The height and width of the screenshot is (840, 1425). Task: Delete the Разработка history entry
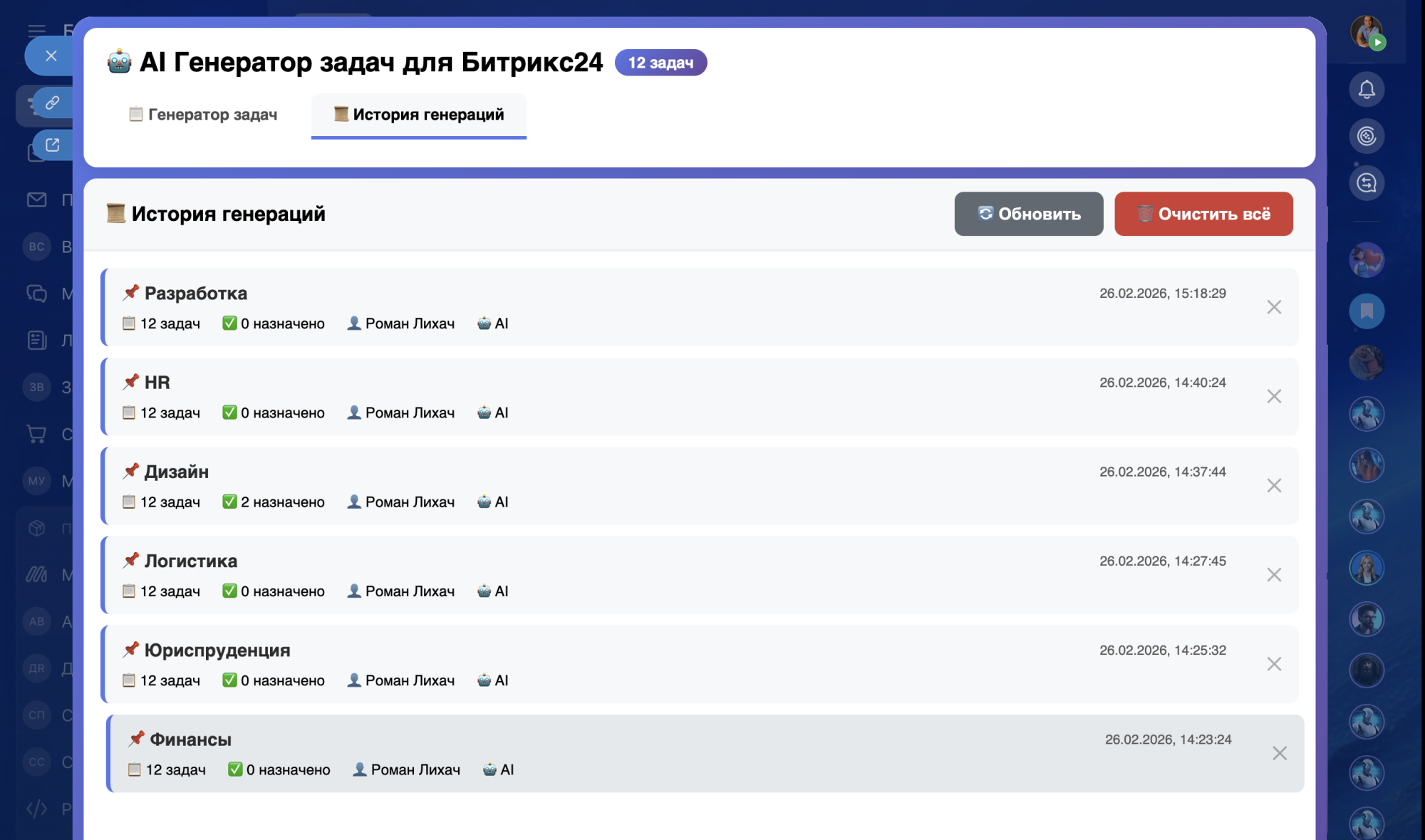click(x=1274, y=307)
